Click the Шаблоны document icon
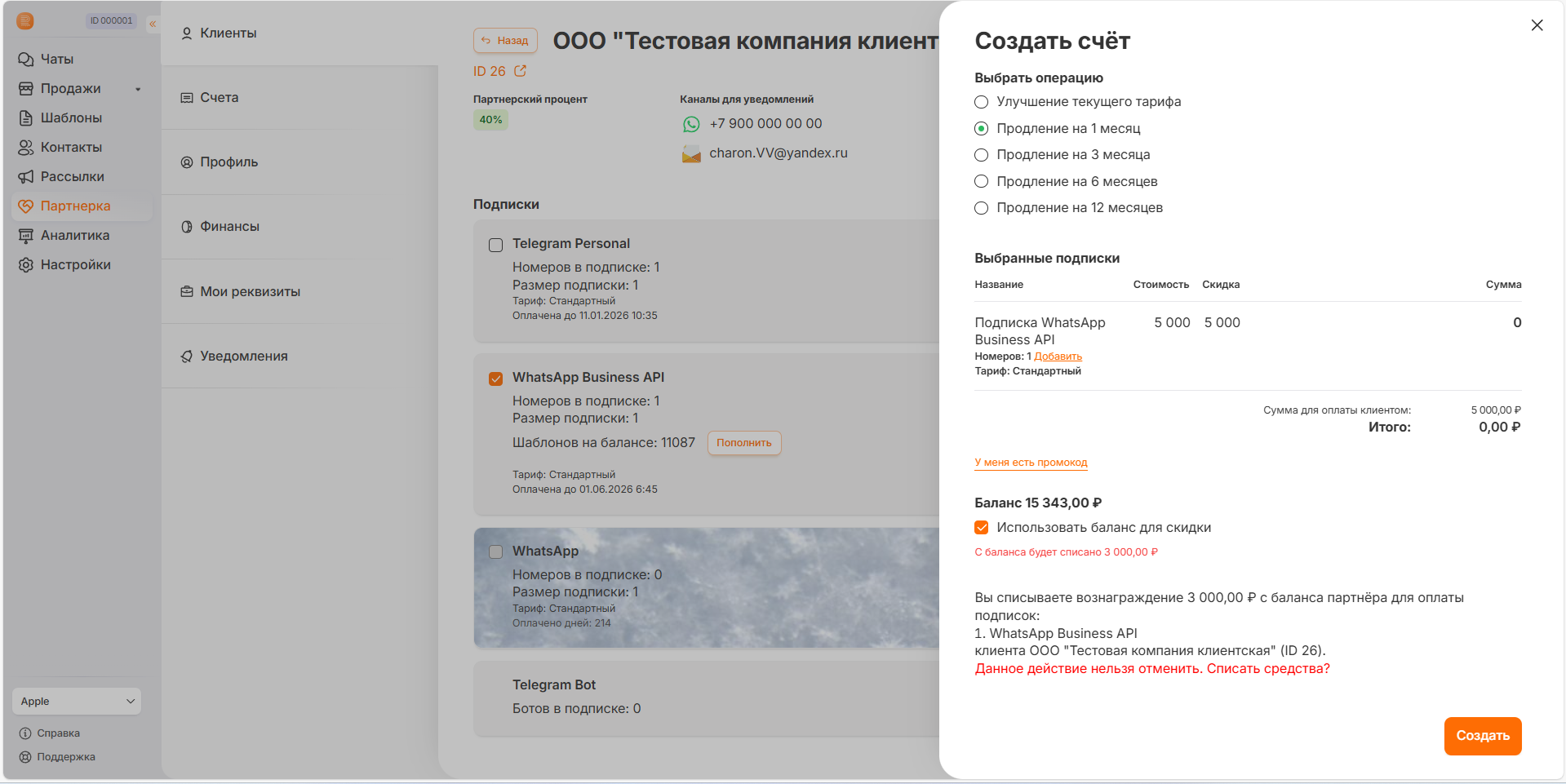1566x784 pixels. pos(26,118)
